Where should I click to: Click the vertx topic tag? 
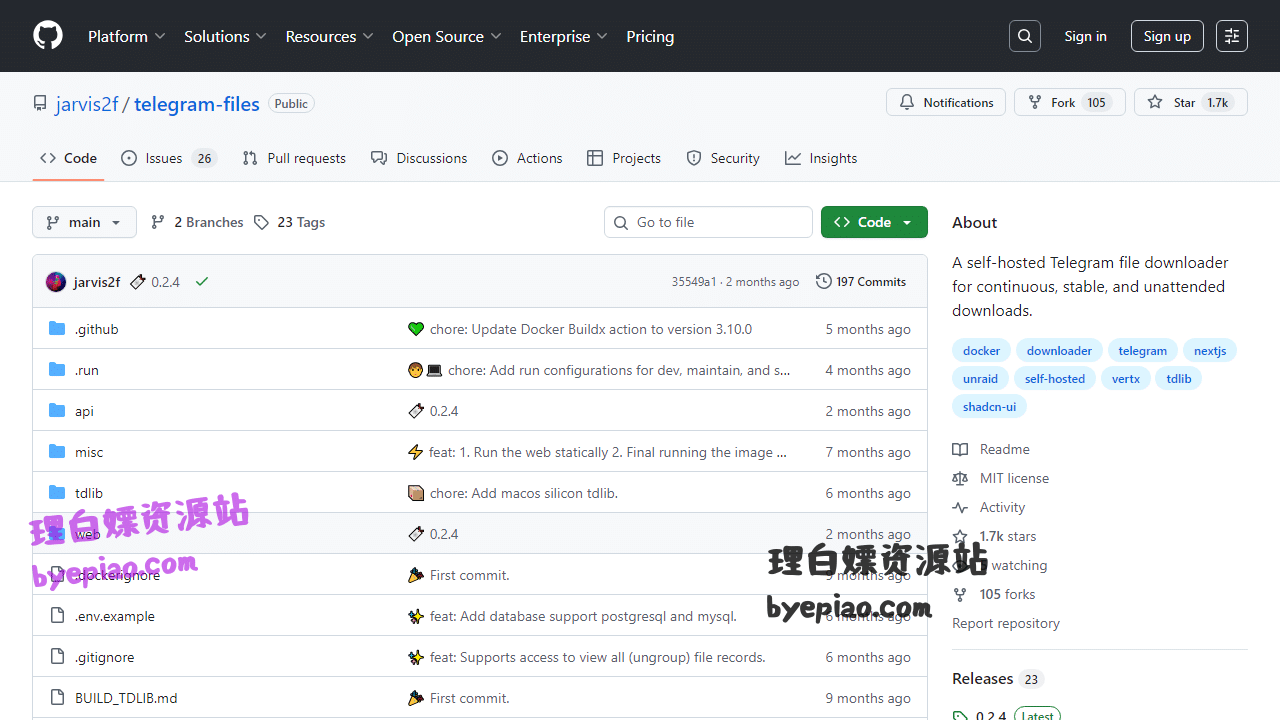1126,379
